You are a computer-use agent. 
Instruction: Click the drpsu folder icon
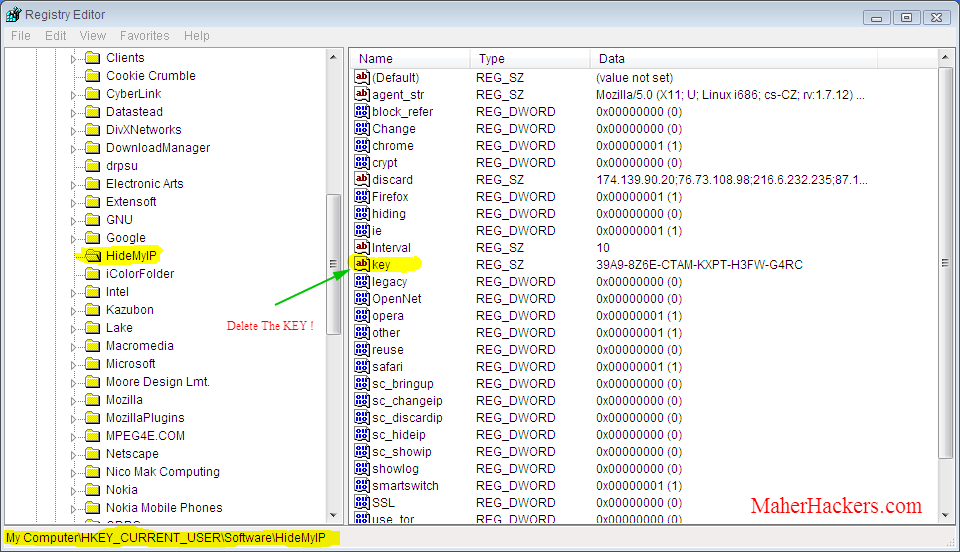tap(93, 166)
